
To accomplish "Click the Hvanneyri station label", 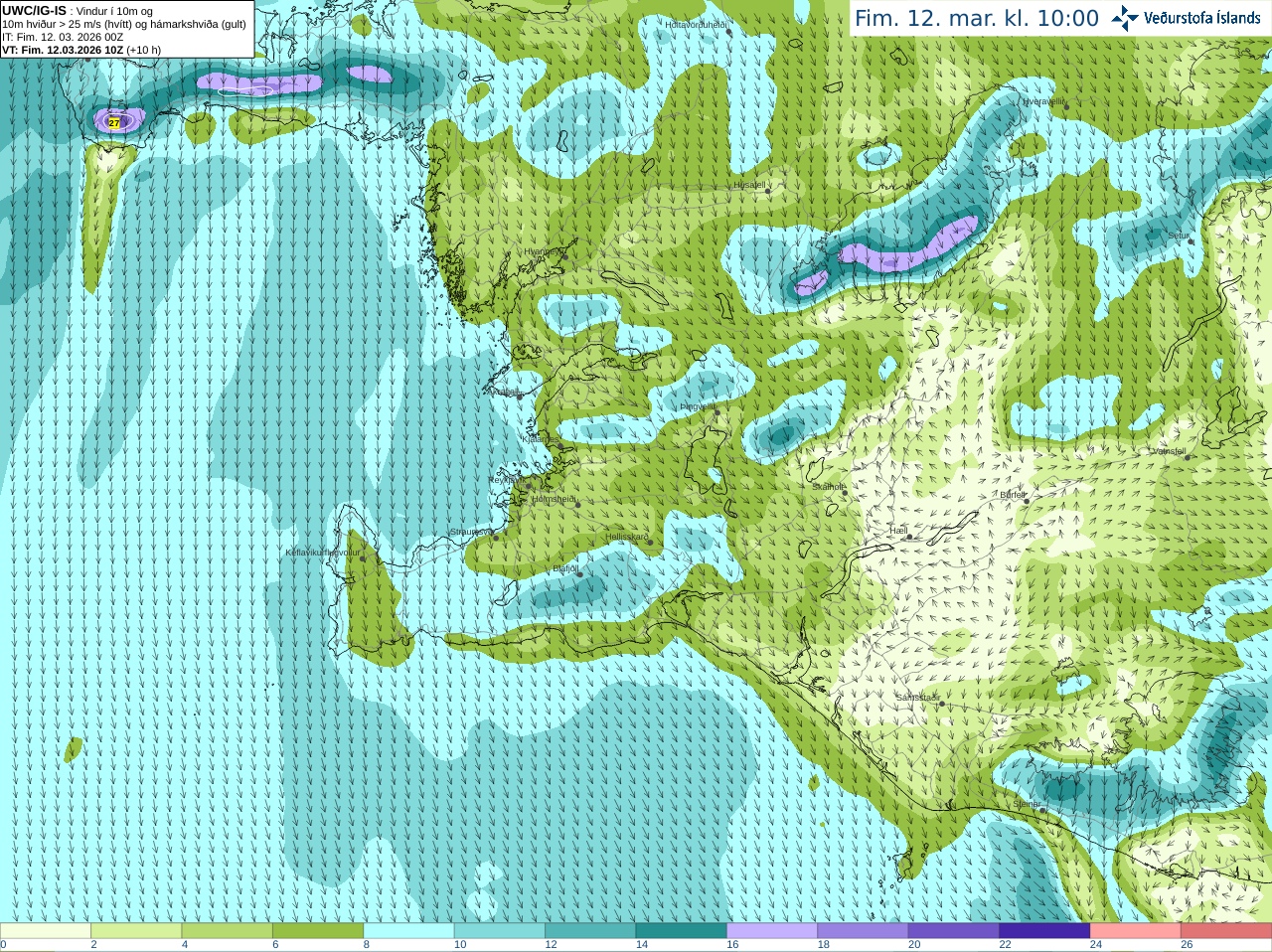I will (x=543, y=251).
